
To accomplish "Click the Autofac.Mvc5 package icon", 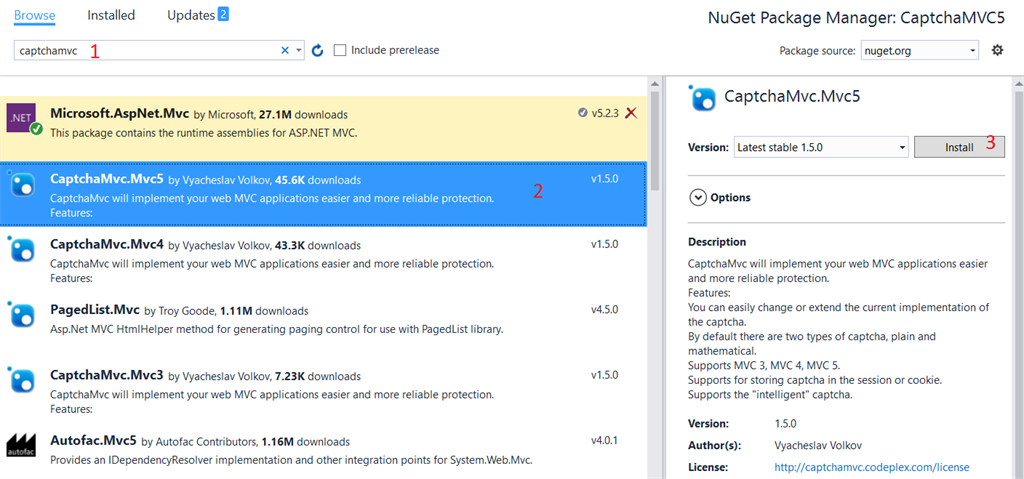I will [x=22, y=446].
